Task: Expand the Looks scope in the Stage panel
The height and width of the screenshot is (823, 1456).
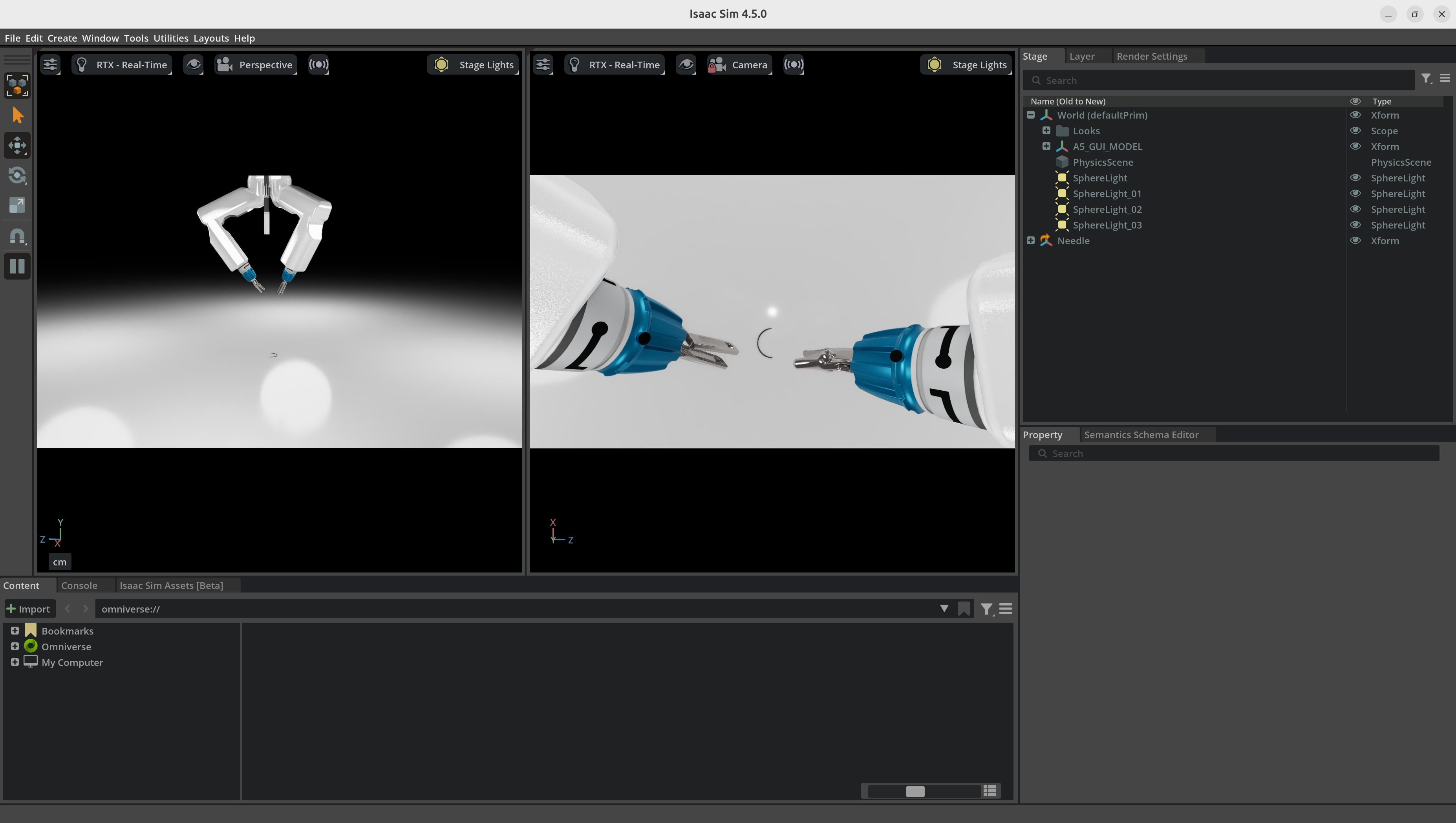Action: click(1046, 131)
